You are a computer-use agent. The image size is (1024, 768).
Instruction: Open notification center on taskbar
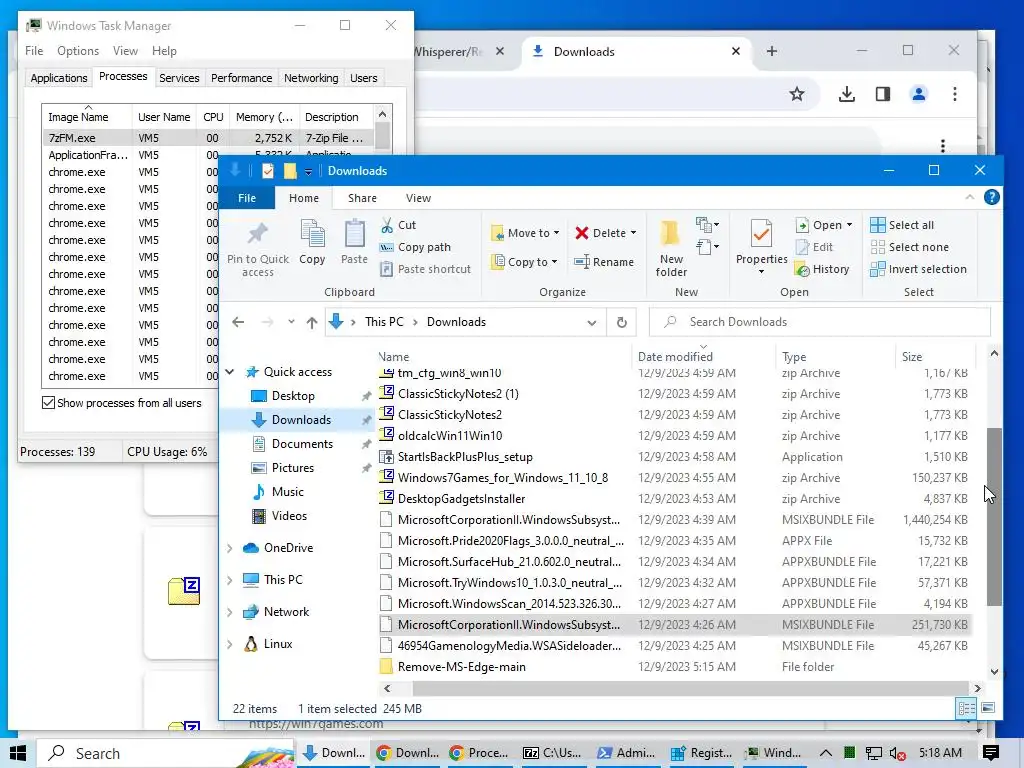pyautogui.click(x=990, y=753)
